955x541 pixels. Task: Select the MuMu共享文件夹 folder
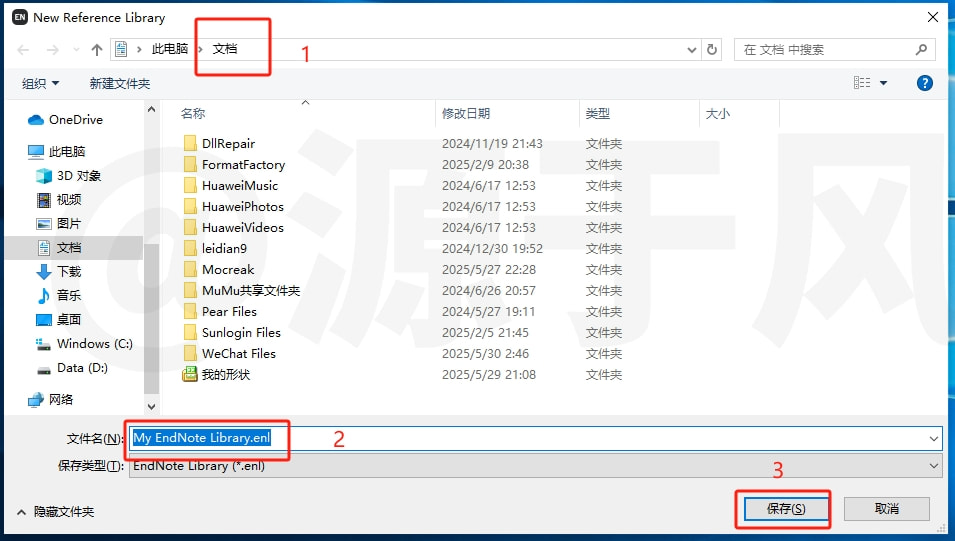point(242,291)
